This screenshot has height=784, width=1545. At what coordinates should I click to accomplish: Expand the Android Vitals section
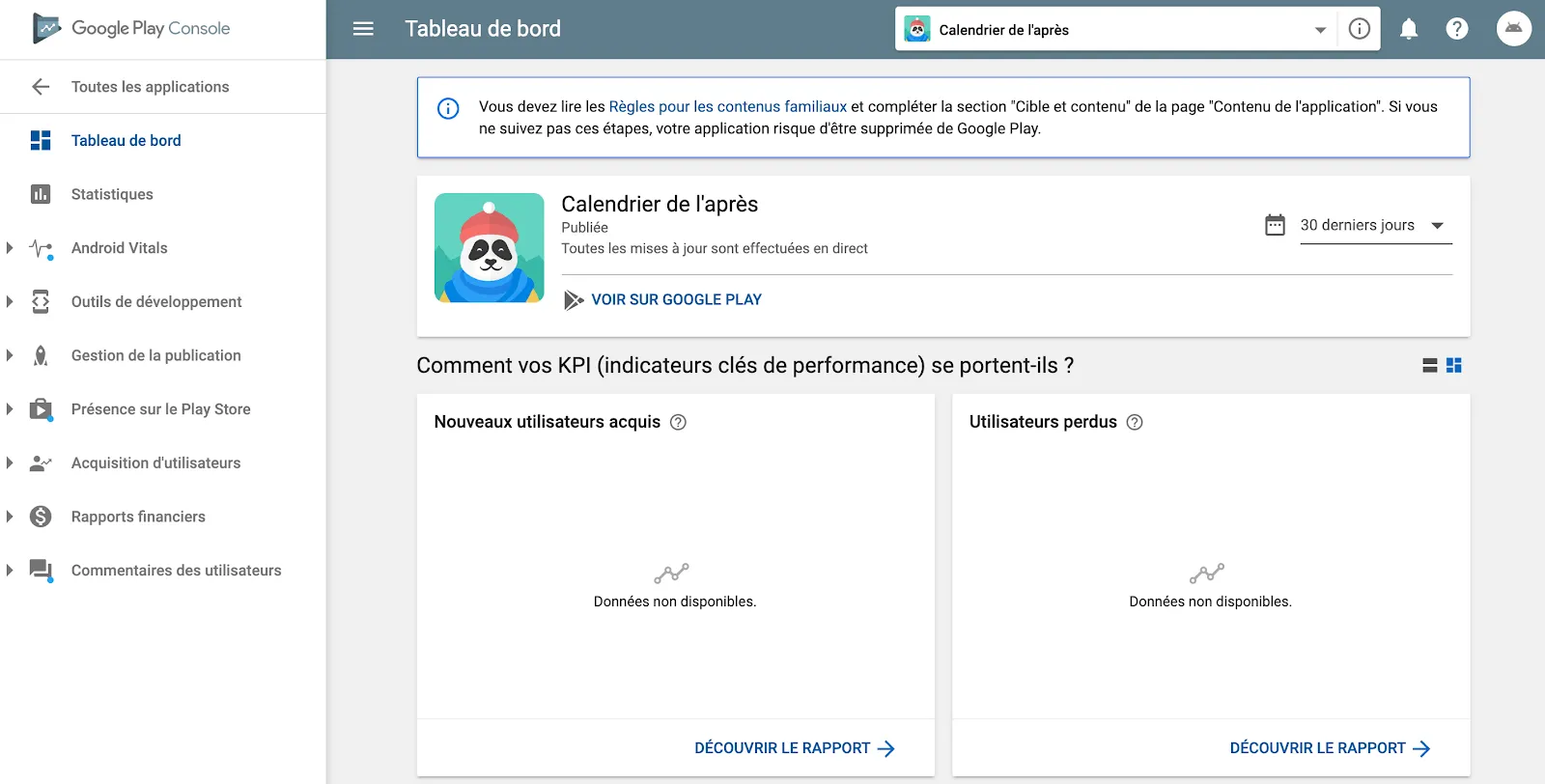click(10, 248)
